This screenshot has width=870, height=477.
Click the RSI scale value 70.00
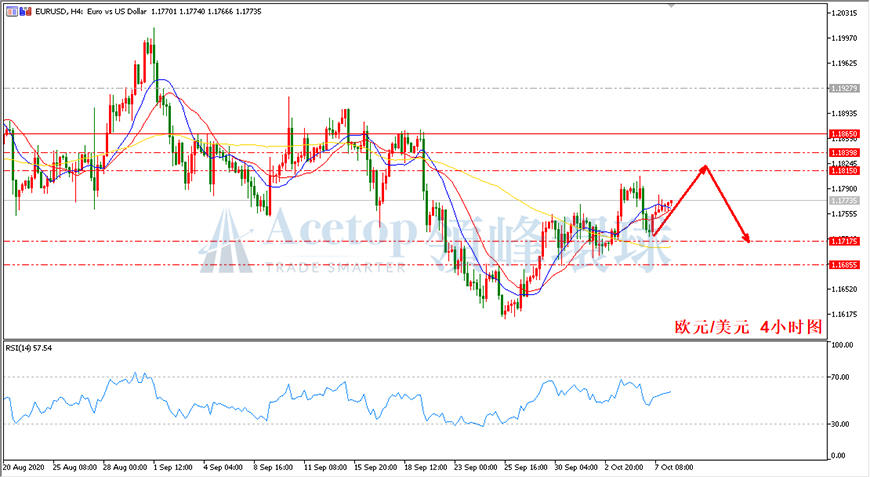pos(841,377)
